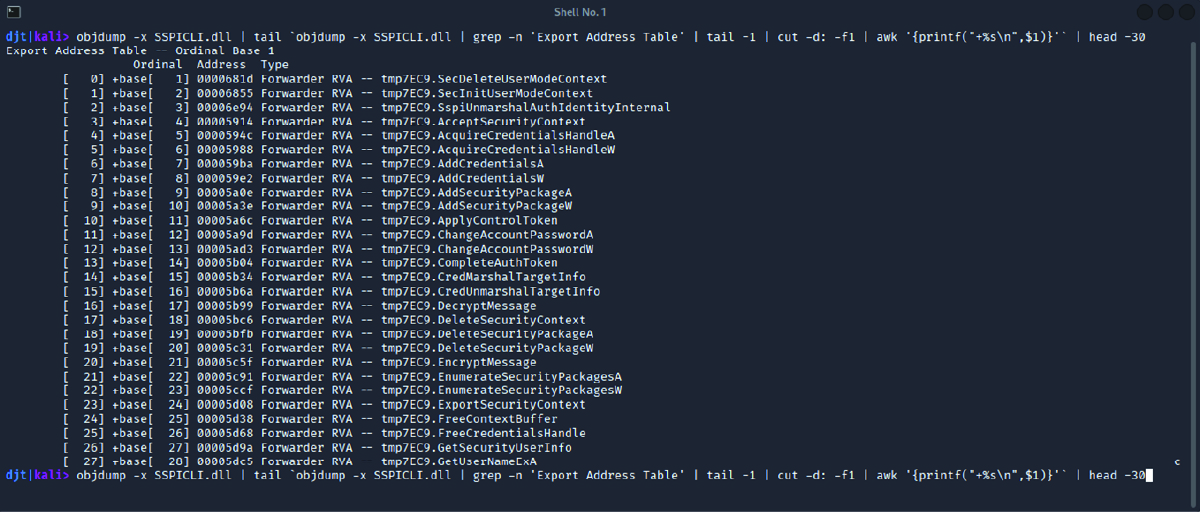Click the ChangeAccountPasswordA entry
The width and height of the screenshot is (1200, 512).
pyautogui.click(x=327, y=234)
